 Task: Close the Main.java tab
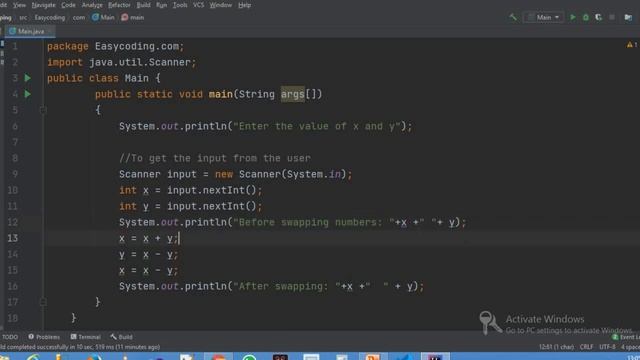(x=50, y=31)
